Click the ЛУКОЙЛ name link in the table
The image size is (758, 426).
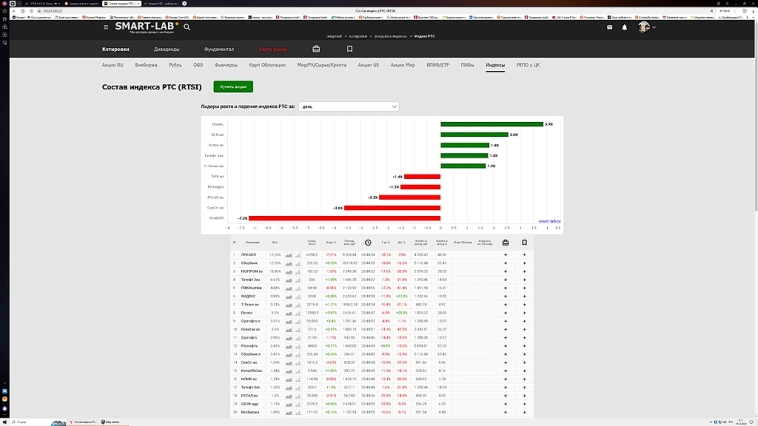249,255
